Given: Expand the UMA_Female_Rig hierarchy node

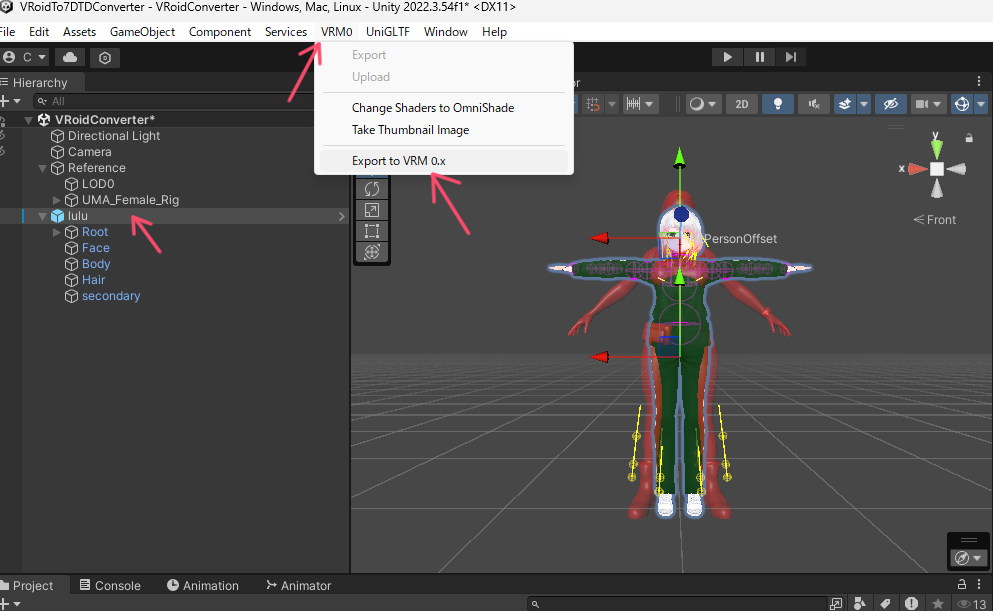Looking at the screenshot, I should pos(57,200).
